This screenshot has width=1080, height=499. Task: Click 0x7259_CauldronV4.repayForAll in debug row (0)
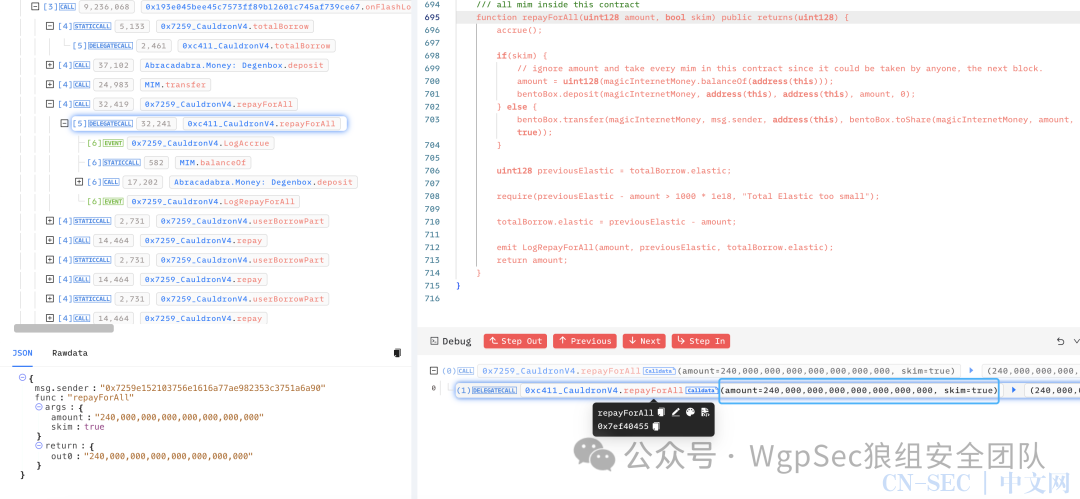559,371
